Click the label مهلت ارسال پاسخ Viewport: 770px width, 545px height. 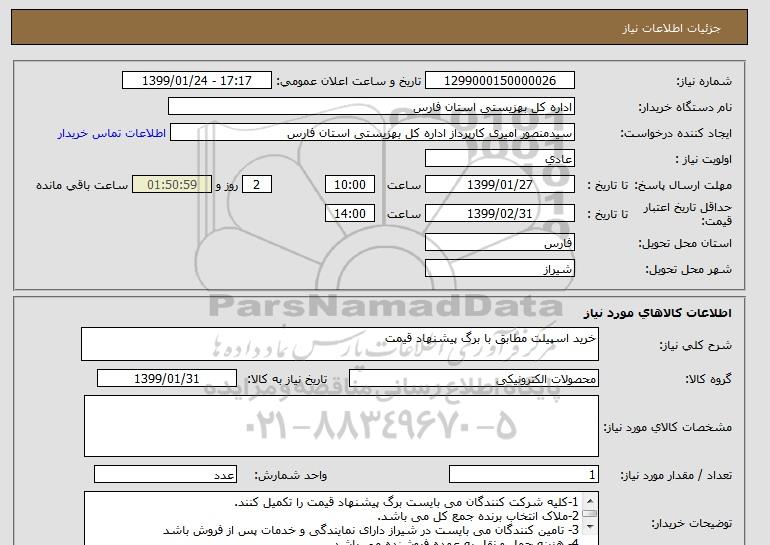(x=683, y=185)
